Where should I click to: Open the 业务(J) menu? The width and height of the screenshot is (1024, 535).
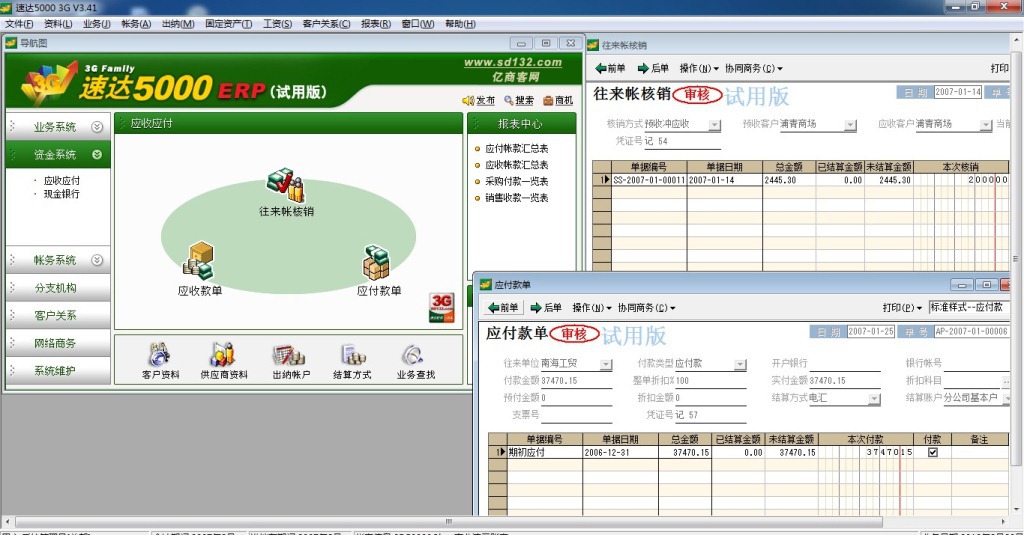point(97,24)
